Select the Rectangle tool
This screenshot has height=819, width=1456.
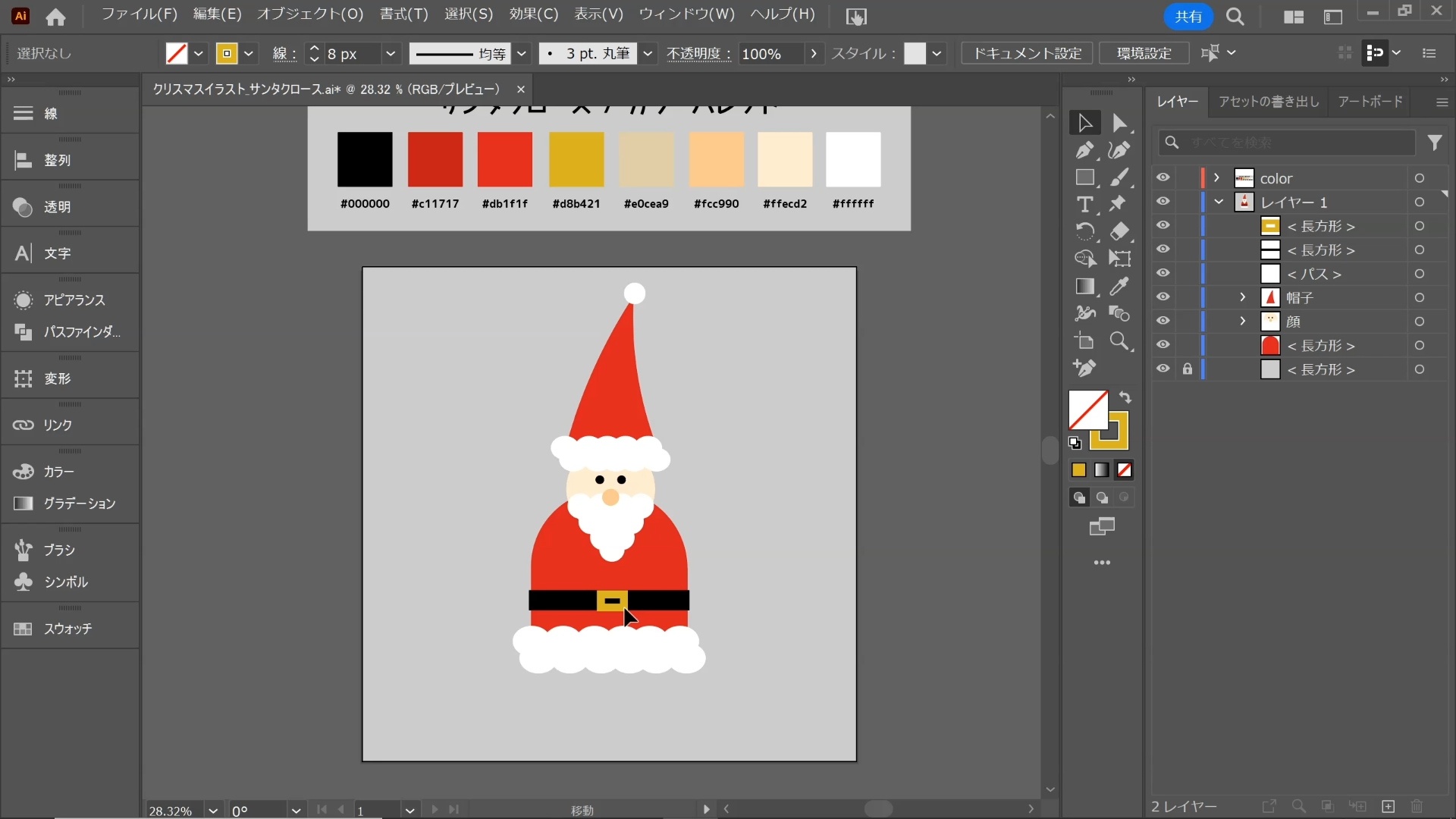point(1086,177)
